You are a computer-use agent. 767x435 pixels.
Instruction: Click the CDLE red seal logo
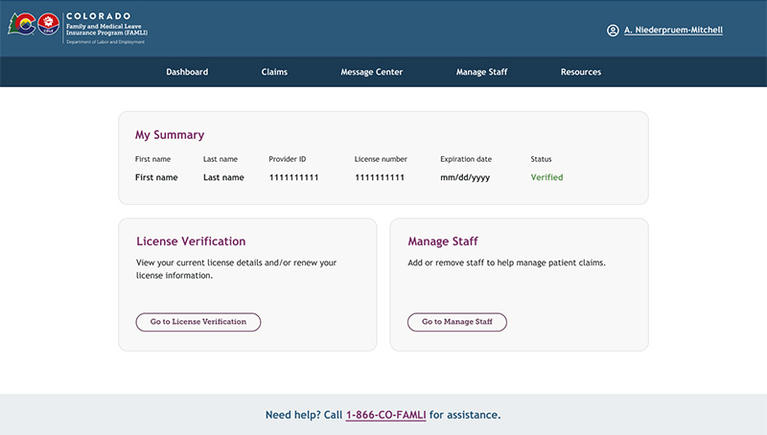[48, 23]
